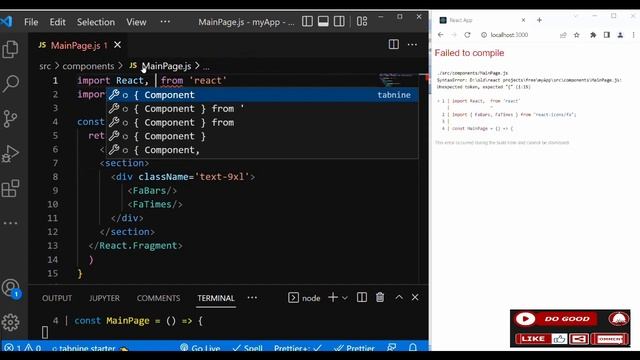Switch to the TERMINAL panel tab
Image resolution: width=640 pixels, height=360 pixels.
pos(216,298)
